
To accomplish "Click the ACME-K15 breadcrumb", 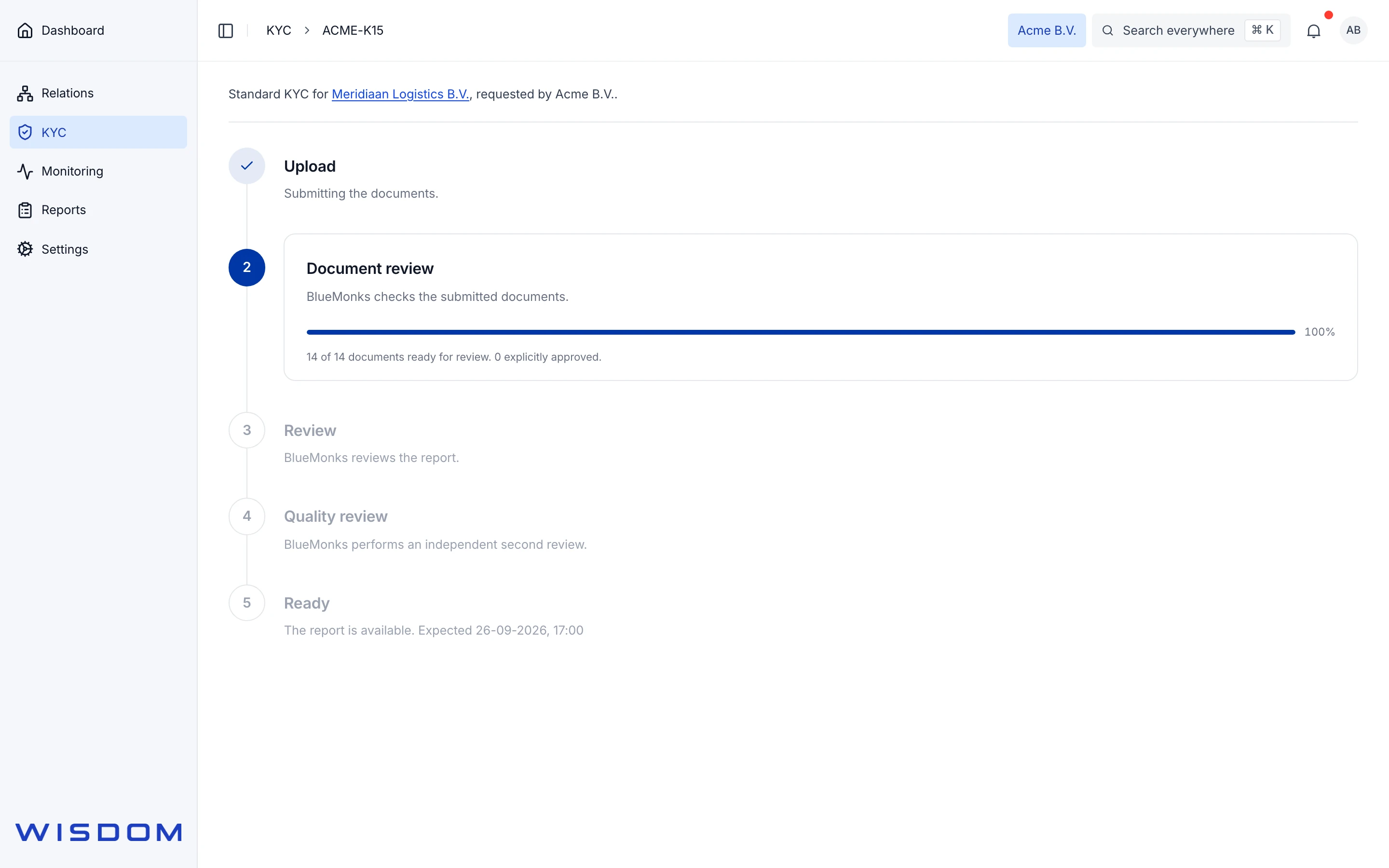I will [353, 30].
